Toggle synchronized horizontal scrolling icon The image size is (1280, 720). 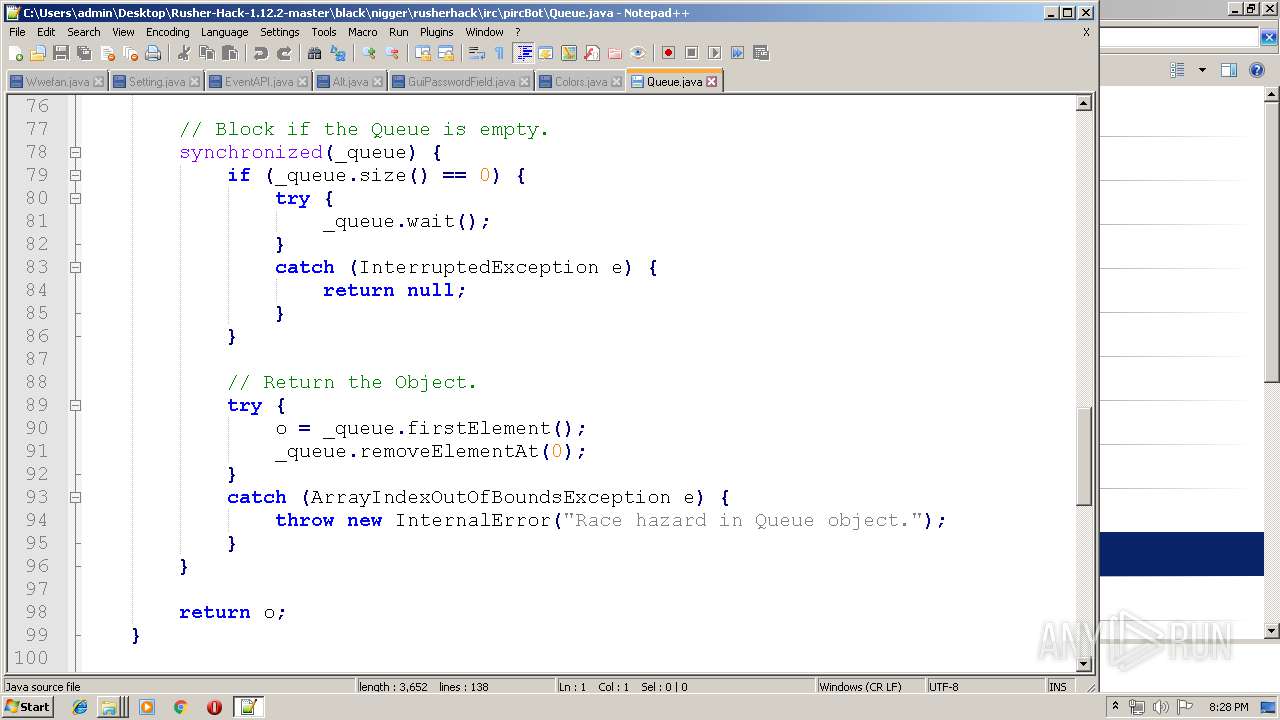click(446, 53)
